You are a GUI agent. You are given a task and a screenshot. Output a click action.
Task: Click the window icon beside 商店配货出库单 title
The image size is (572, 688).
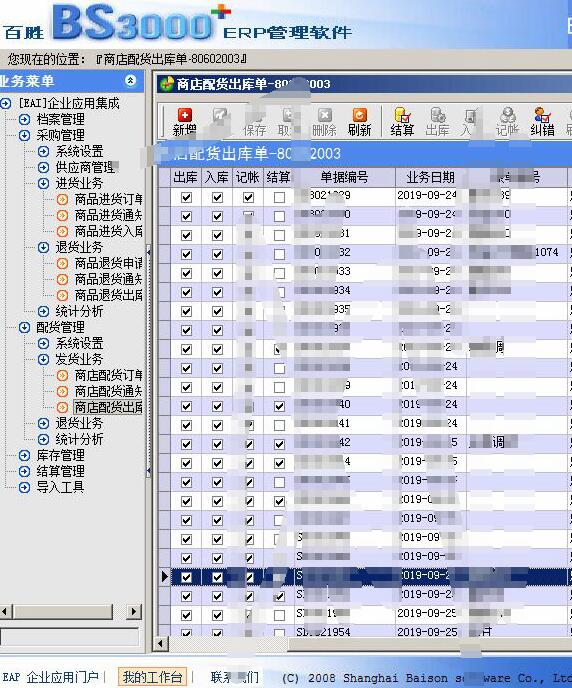tap(167, 83)
